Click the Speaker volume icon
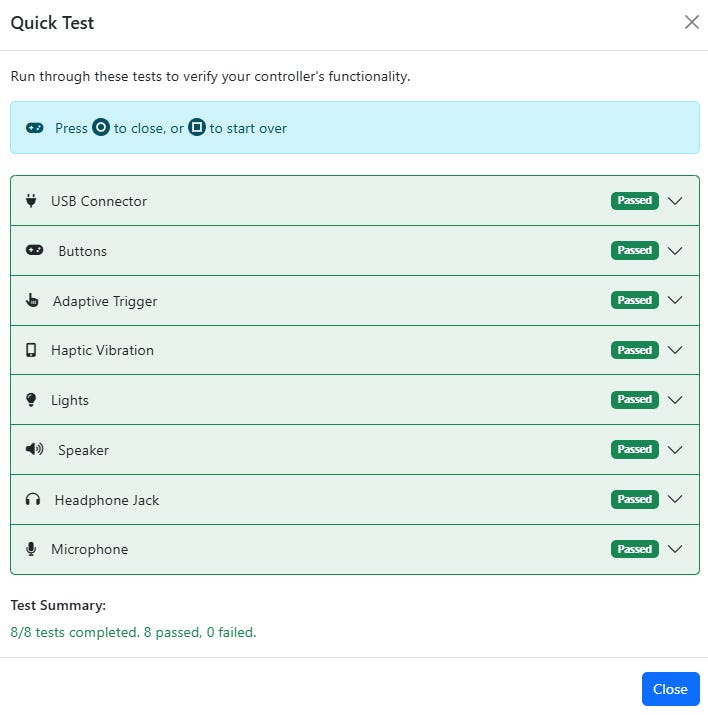This screenshot has width=708, height=715. (34, 449)
